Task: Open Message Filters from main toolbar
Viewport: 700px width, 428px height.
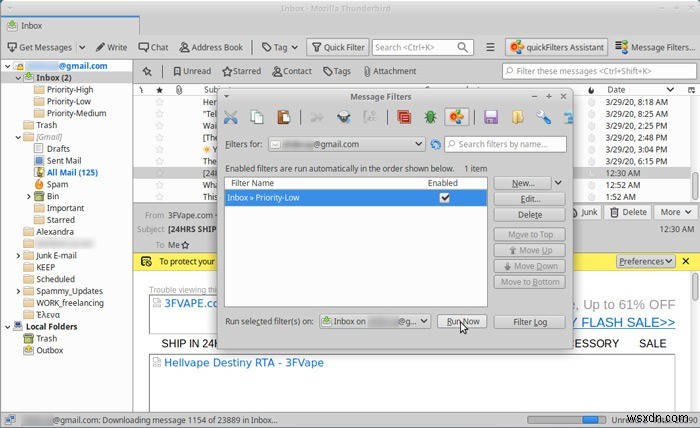Action: [x=654, y=47]
